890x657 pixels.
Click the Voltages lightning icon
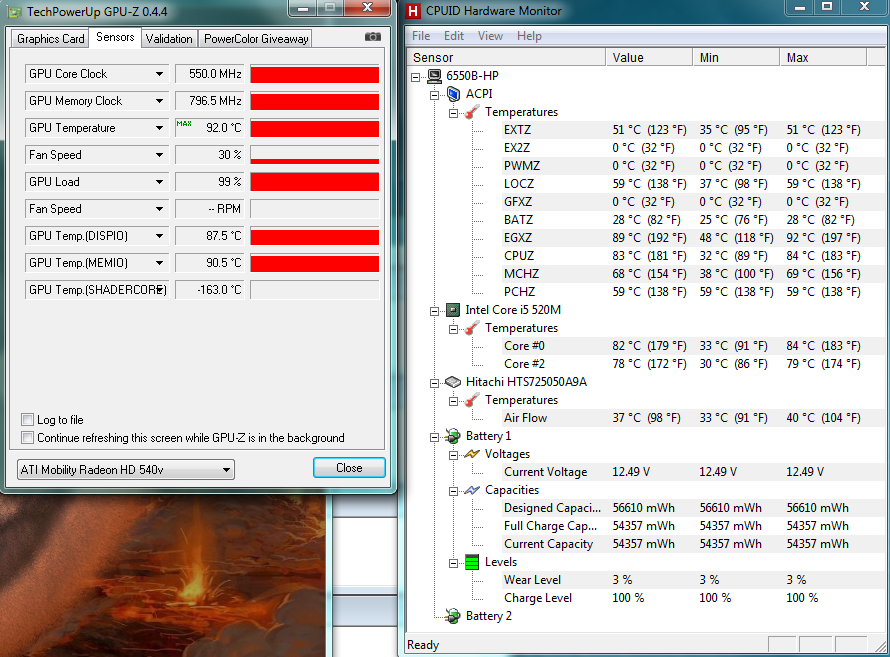pos(472,454)
